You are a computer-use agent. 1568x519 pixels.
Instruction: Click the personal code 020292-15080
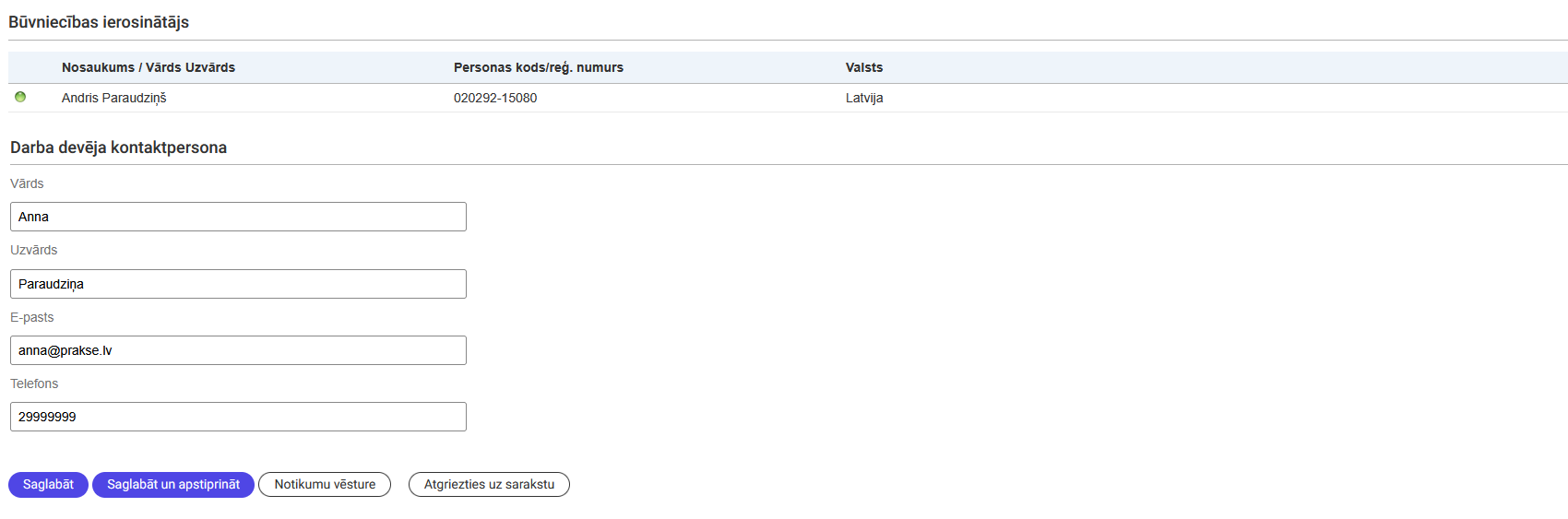click(x=495, y=98)
